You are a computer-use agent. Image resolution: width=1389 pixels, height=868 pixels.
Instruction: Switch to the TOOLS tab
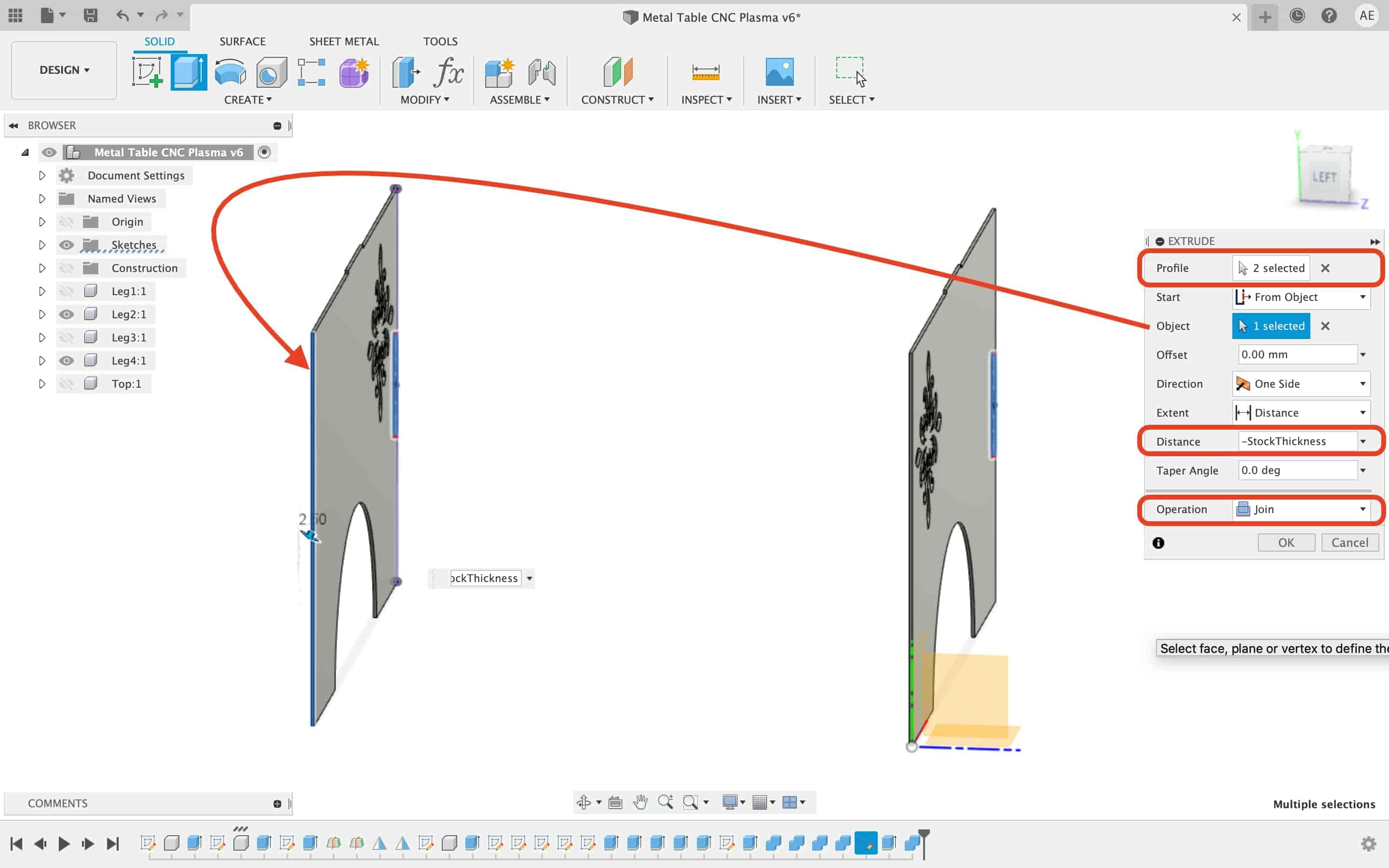[x=440, y=41]
